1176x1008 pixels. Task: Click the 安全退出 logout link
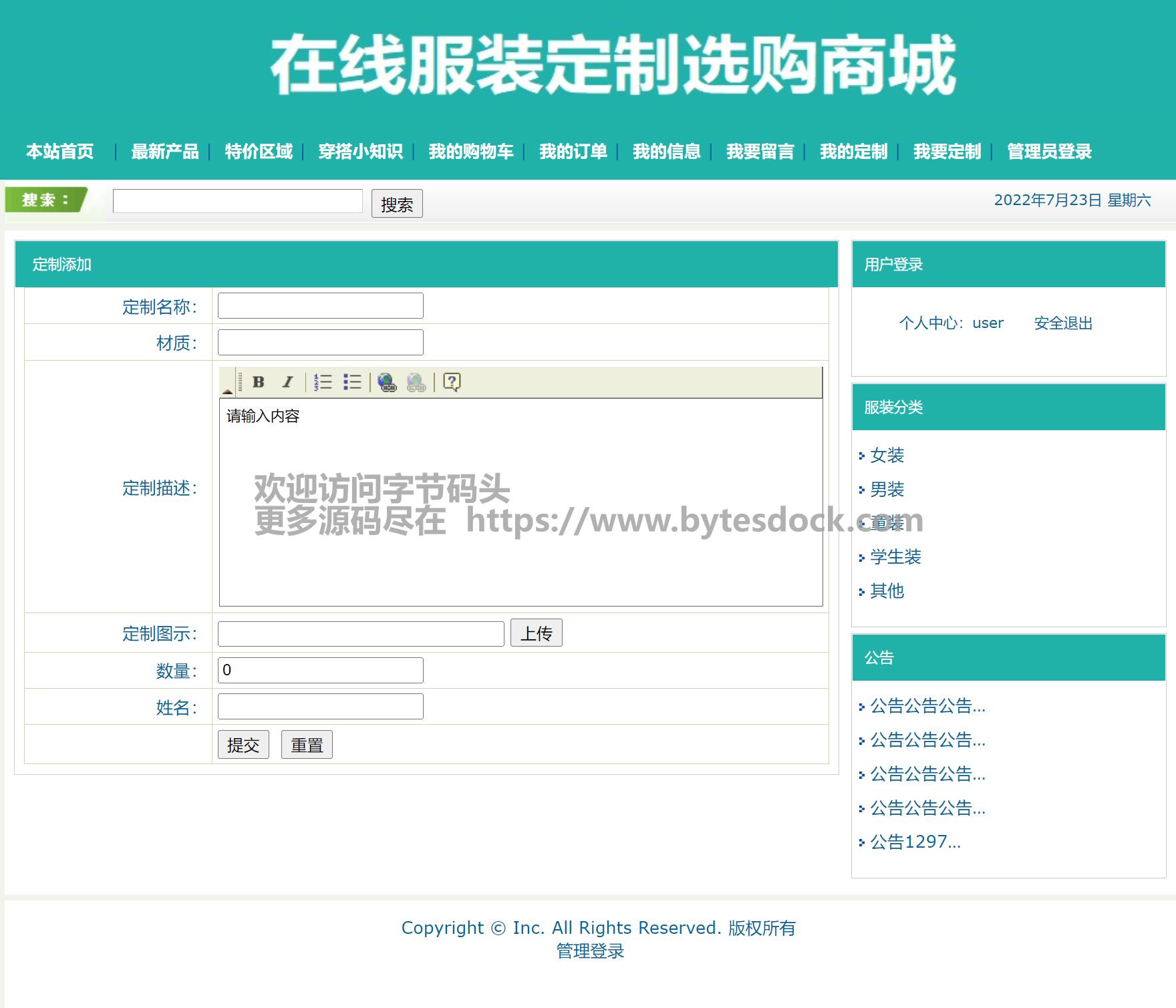pyautogui.click(x=1063, y=323)
